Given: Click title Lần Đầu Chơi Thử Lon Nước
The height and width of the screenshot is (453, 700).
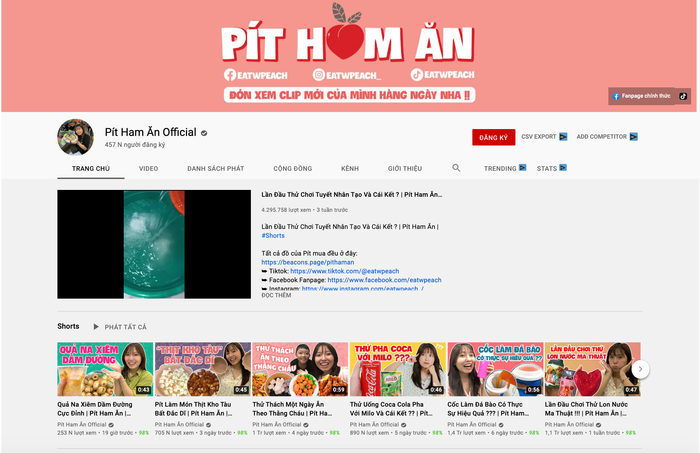Looking at the screenshot, I should [x=586, y=409].
